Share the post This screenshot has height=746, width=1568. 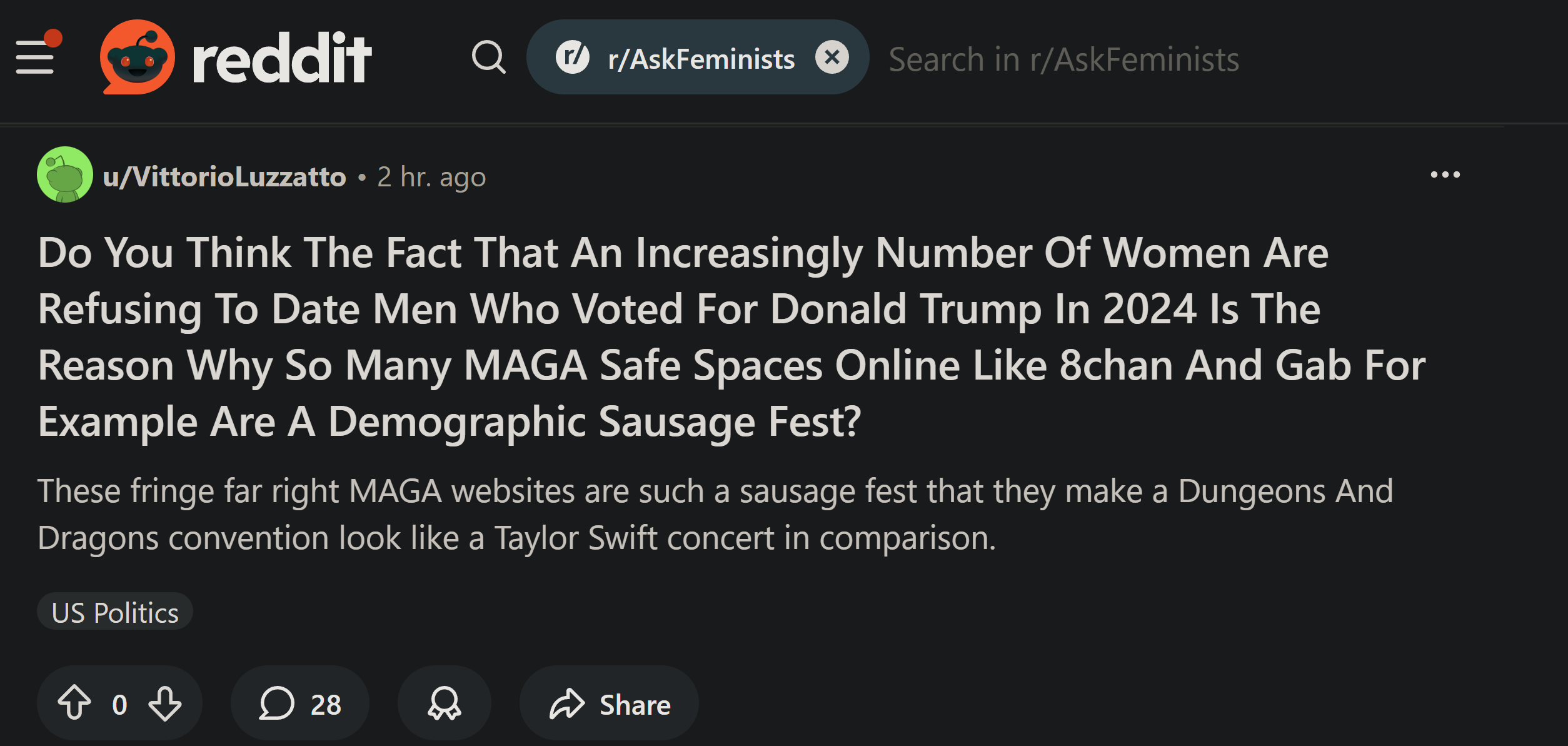(610, 703)
